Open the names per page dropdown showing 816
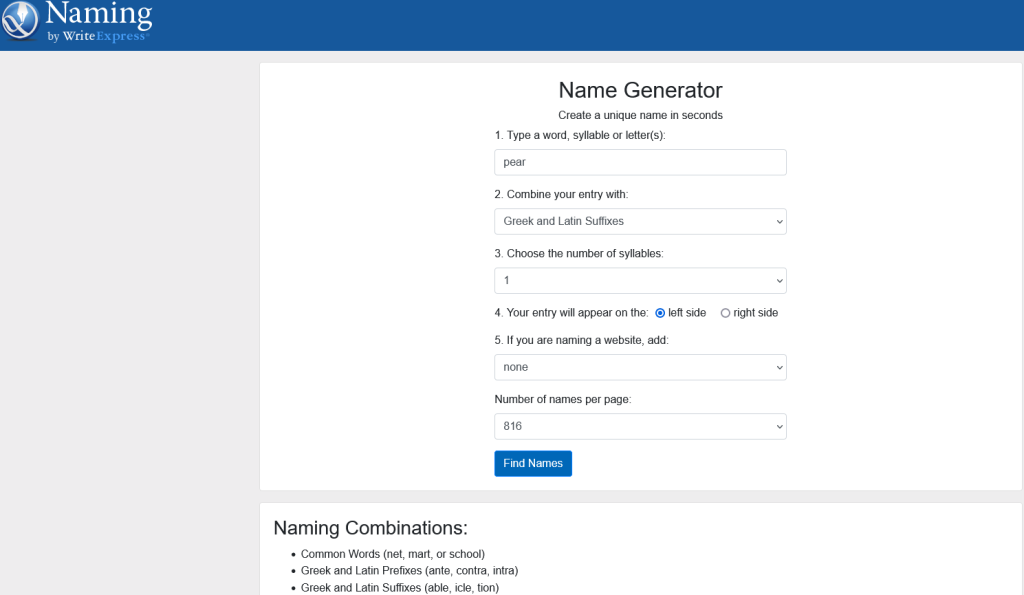Viewport: 1024px width, 595px height. 640,426
